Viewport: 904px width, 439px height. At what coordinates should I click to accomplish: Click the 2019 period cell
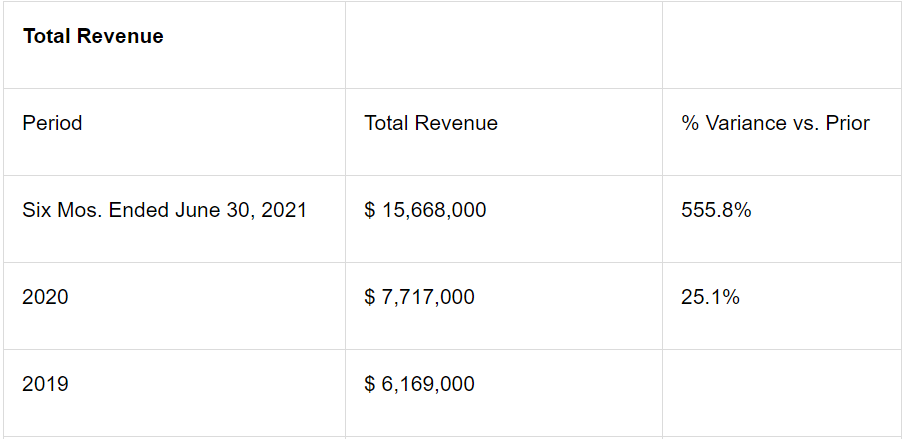(x=45, y=384)
